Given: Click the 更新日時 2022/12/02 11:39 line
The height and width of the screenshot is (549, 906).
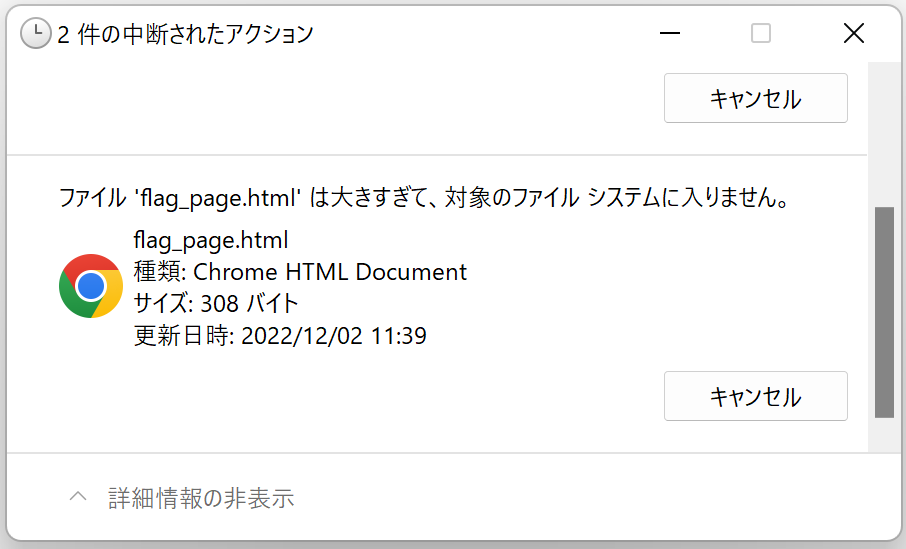Looking at the screenshot, I should click(x=280, y=336).
